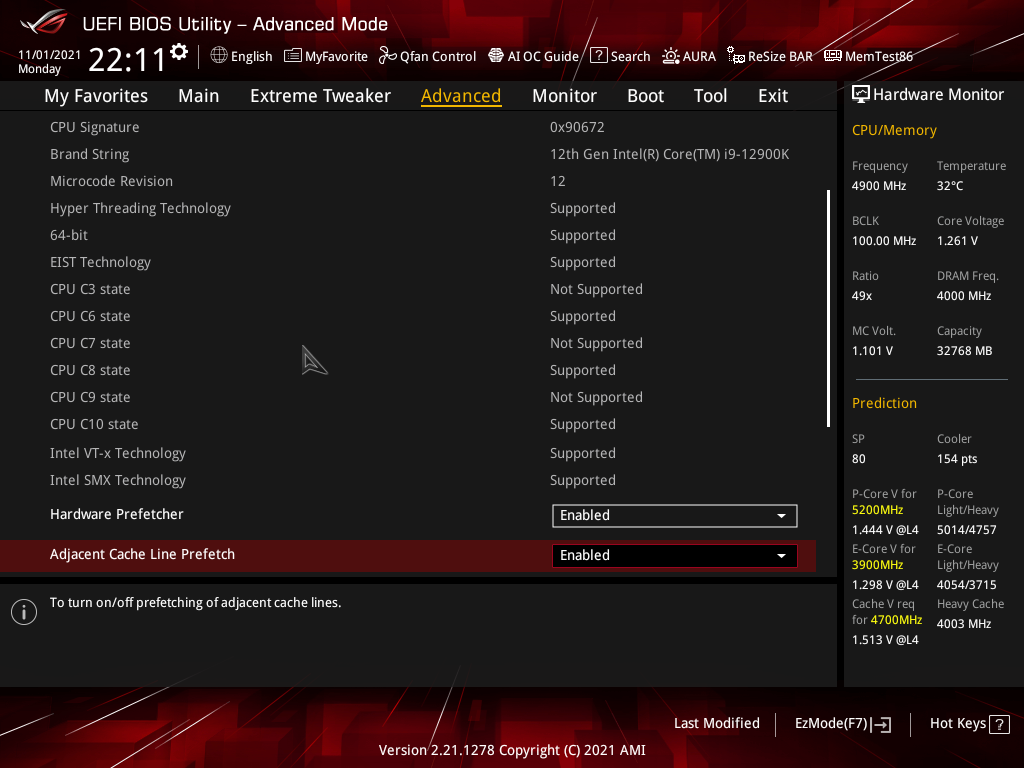Click the Hot Keys question-mark icon
The width and height of the screenshot is (1024, 768).
tap(999, 724)
